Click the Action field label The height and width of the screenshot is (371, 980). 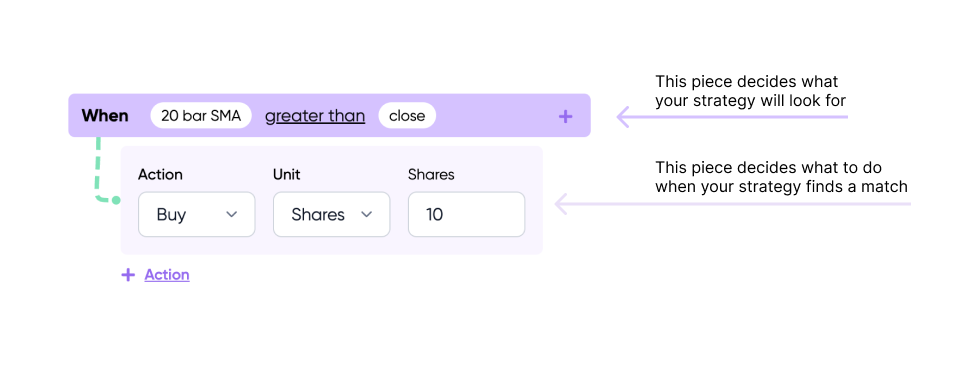[x=160, y=175]
